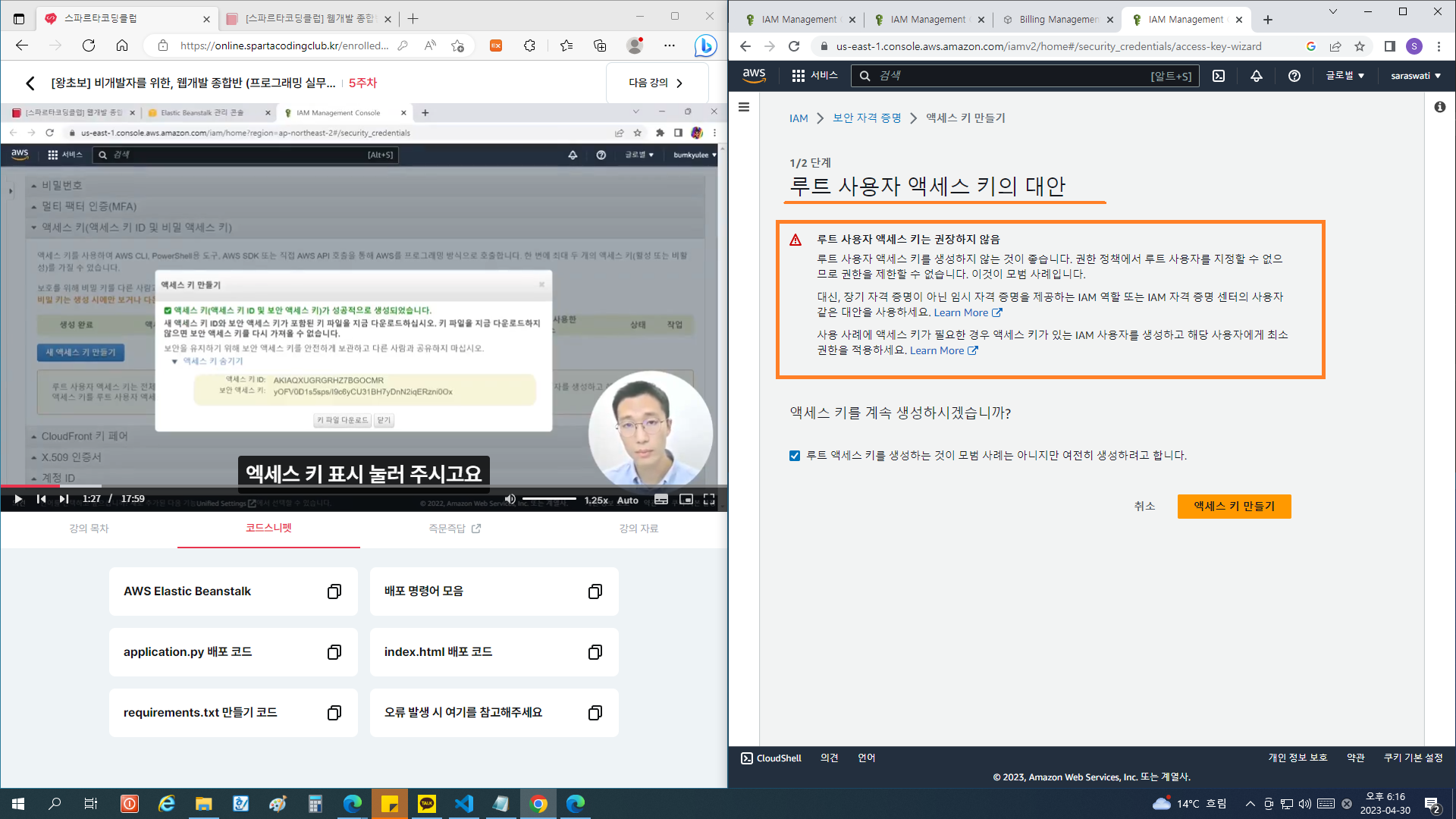Open 의견 feedback link

[x=829, y=758]
